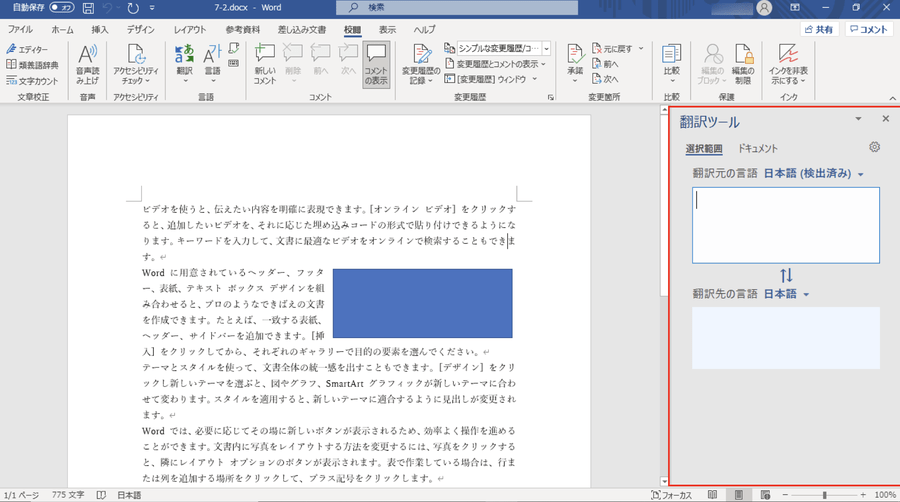Switch to the 参考資料 (References) ribbon tab
Viewport: 900px width, 502px height.
[x=241, y=30]
